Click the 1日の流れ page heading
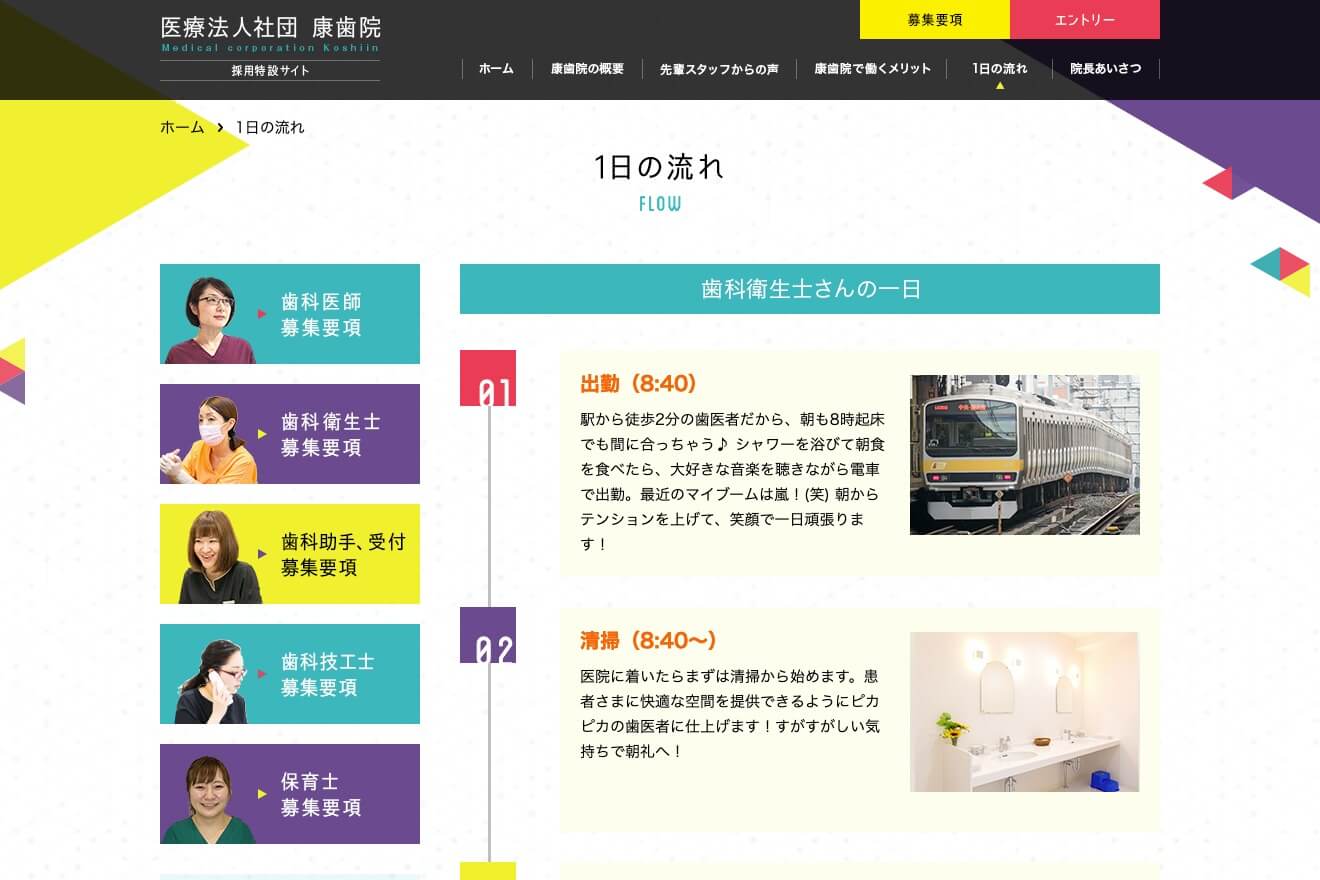The image size is (1320, 880). tap(659, 167)
